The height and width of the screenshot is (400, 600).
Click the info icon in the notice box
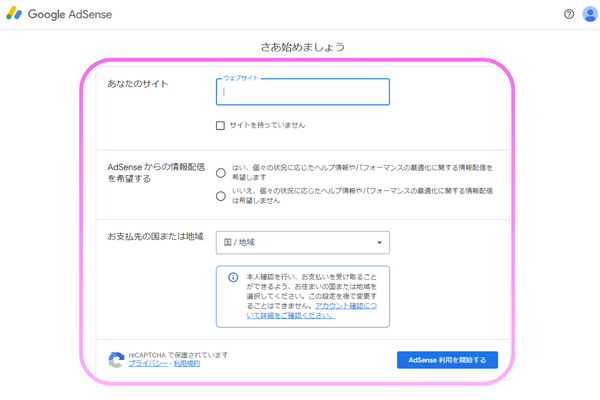(233, 277)
